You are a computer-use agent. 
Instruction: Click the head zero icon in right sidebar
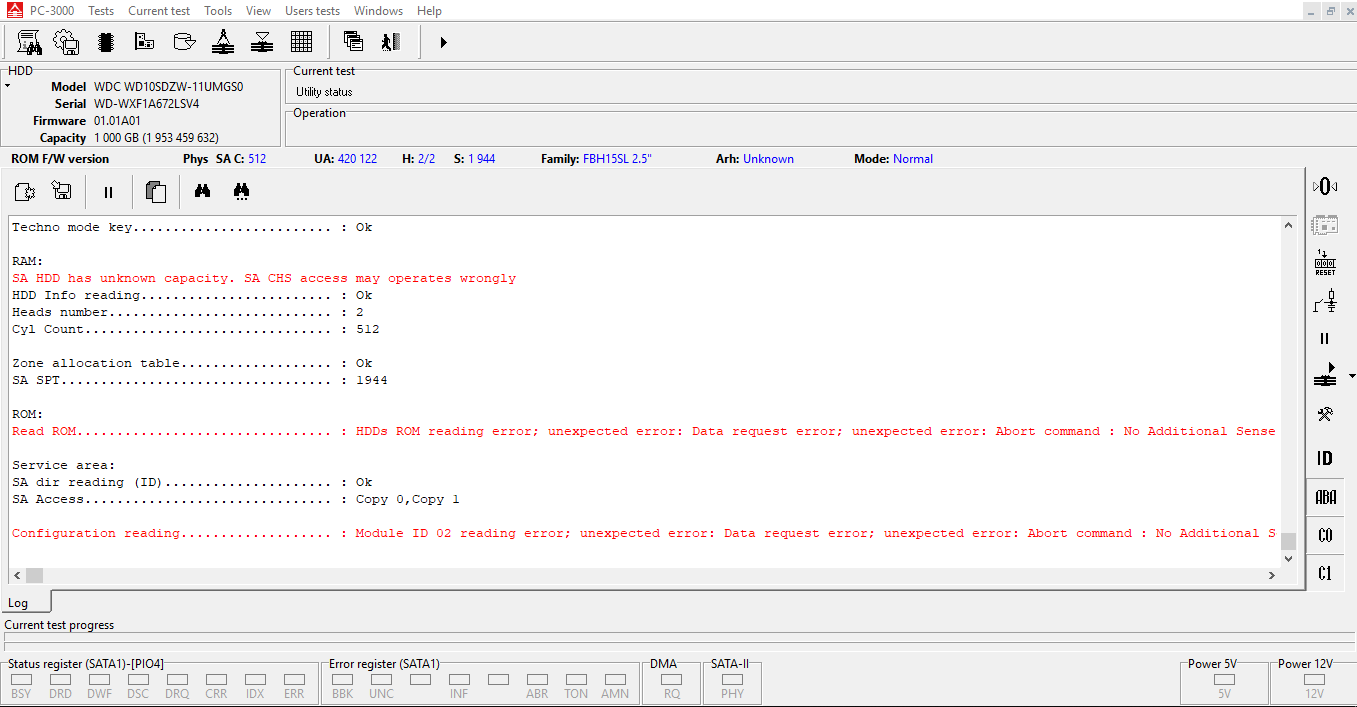pyautogui.click(x=1325, y=186)
